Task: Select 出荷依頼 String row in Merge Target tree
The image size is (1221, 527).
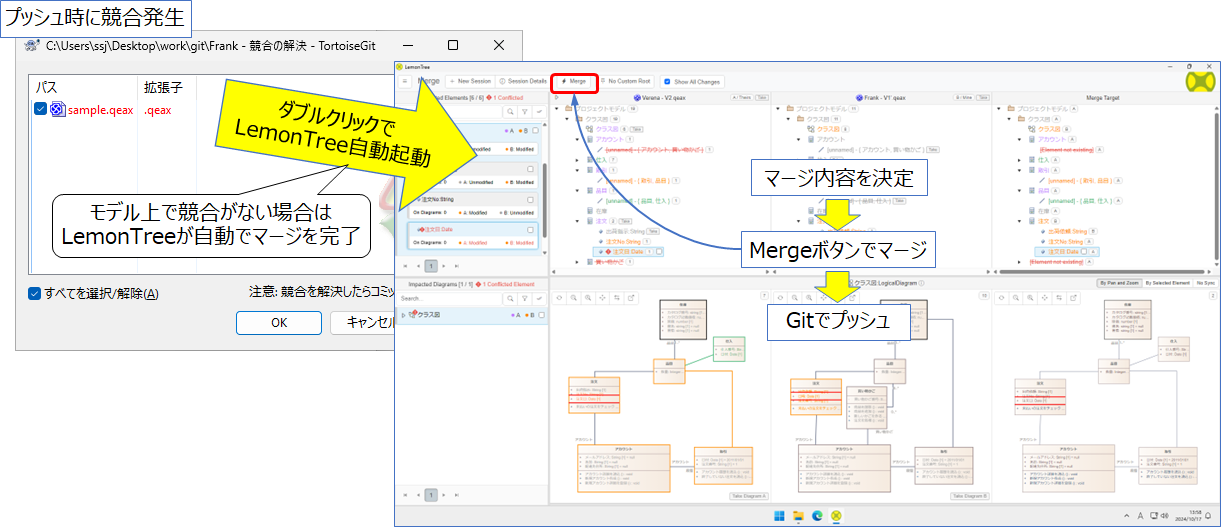Action: click(x=1071, y=231)
